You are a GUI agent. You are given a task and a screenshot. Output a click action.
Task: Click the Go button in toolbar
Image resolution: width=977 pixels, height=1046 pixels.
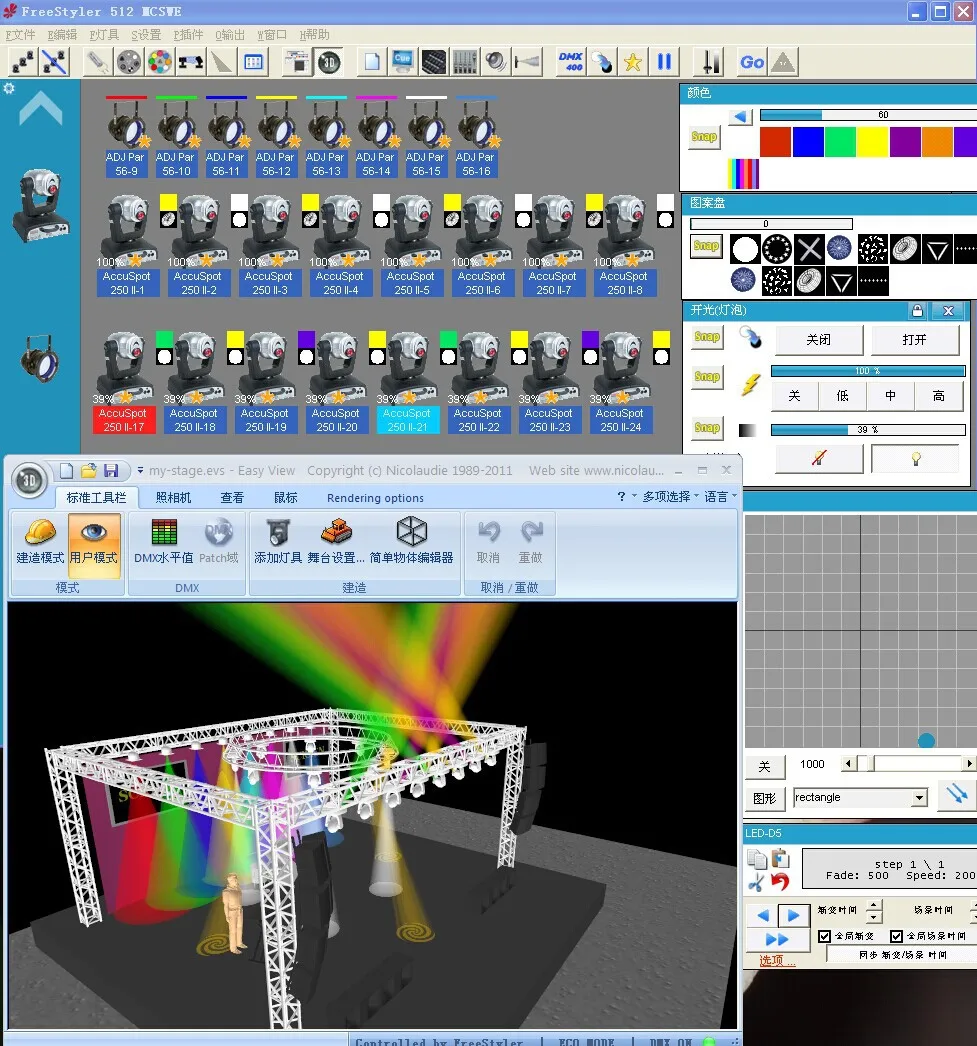[752, 62]
